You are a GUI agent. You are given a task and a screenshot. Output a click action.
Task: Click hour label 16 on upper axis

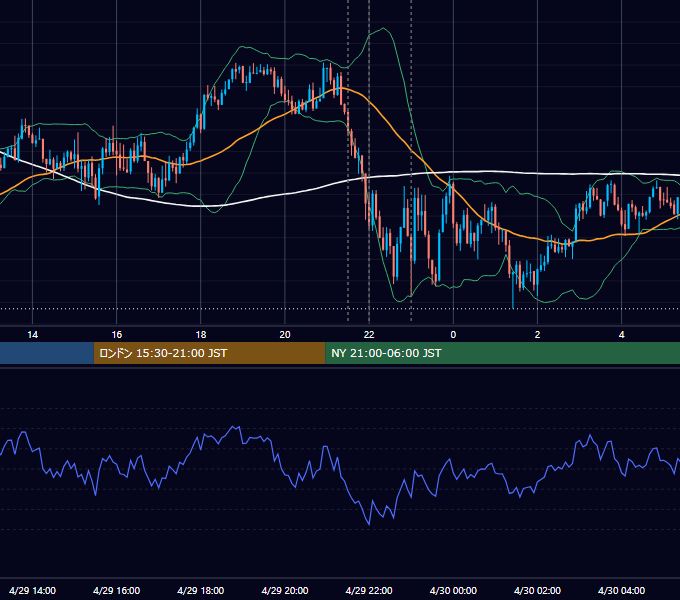point(117,335)
